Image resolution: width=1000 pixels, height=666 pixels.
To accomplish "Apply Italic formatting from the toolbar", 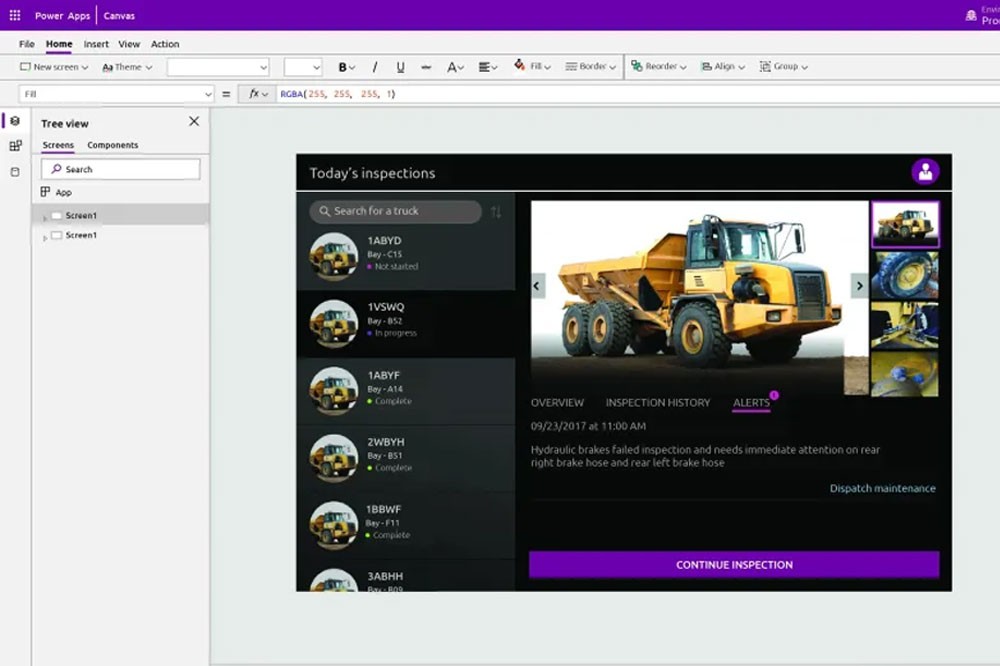I will (373, 66).
